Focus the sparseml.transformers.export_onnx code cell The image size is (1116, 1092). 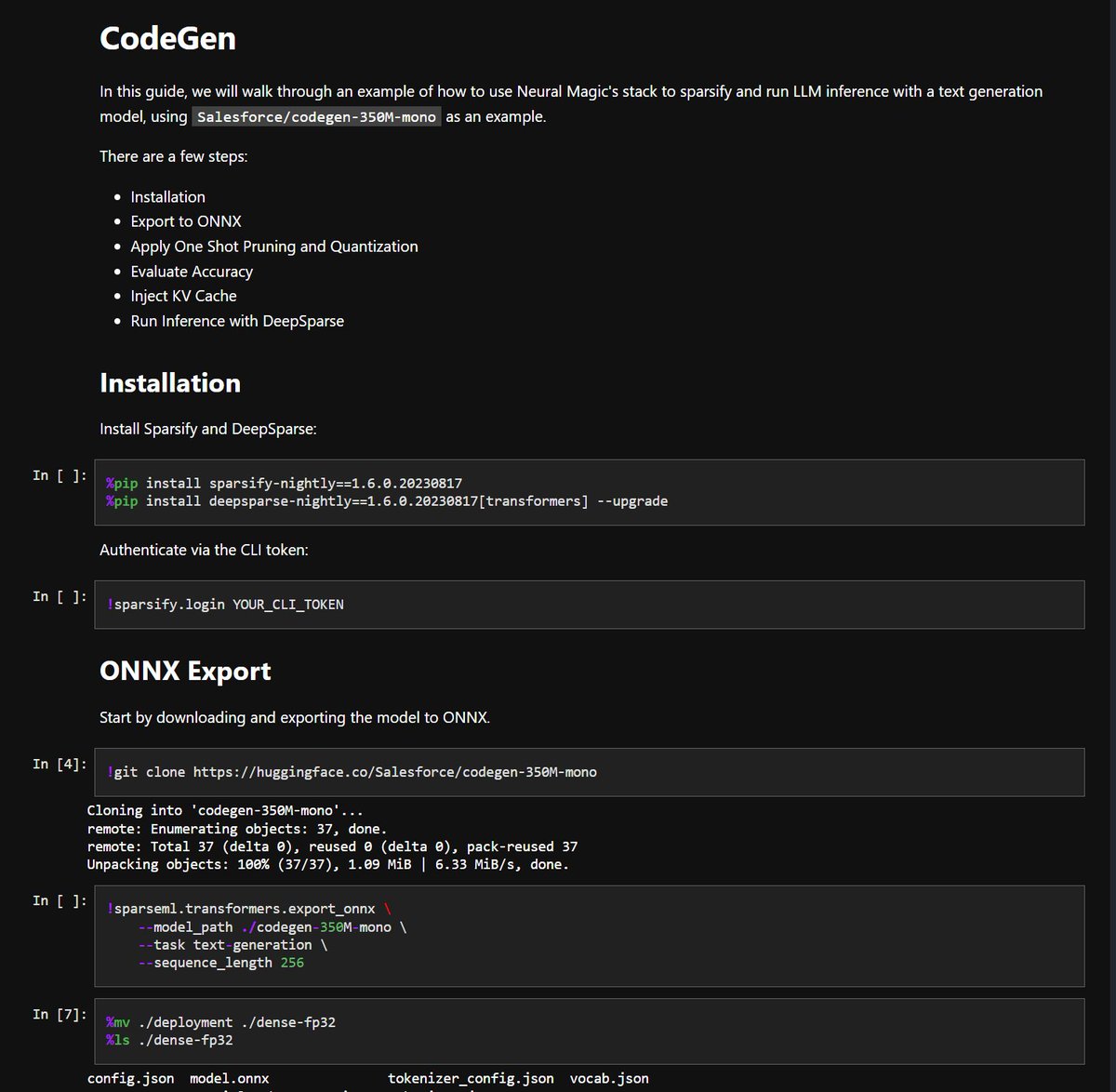click(590, 936)
